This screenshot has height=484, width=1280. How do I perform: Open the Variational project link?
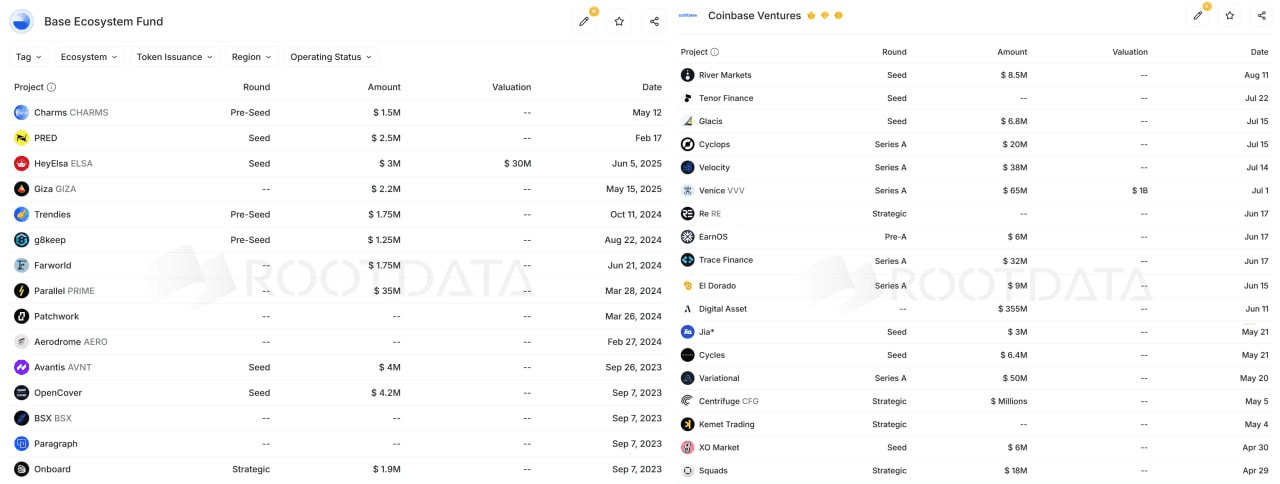tap(719, 378)
